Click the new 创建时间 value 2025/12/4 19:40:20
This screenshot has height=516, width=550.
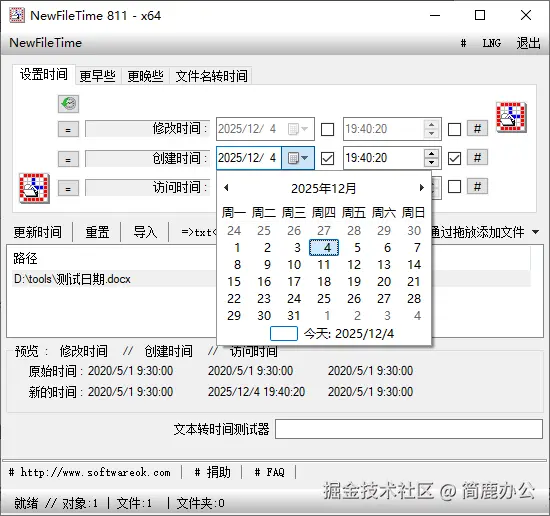pyautogui.click(x=256, y=391)
